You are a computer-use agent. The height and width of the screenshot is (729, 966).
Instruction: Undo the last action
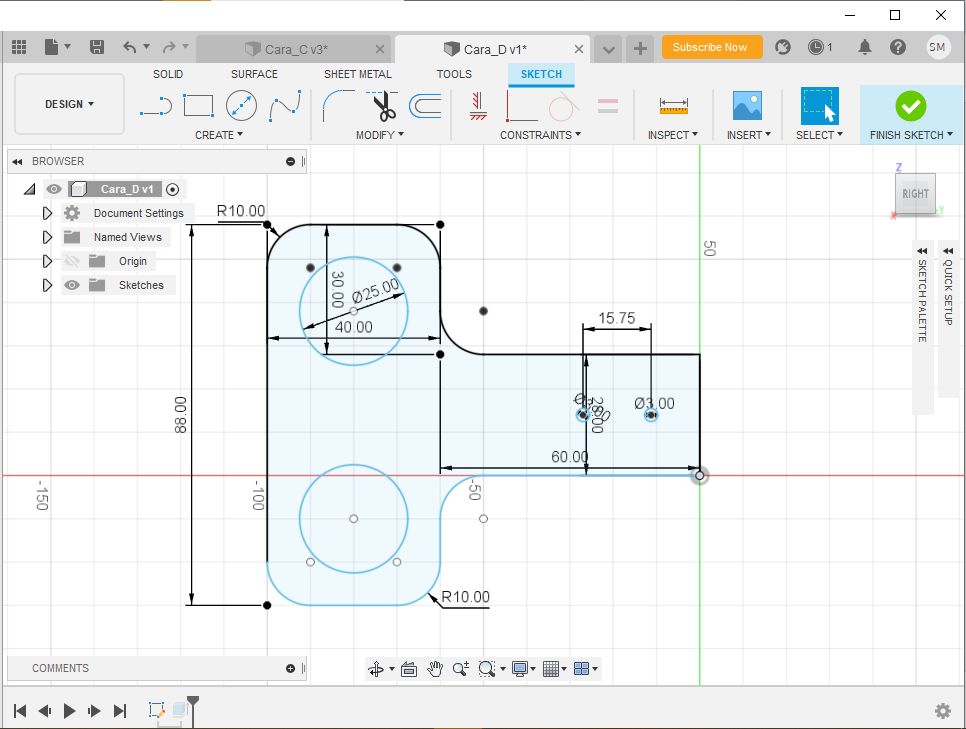click(x=129, y=47)
